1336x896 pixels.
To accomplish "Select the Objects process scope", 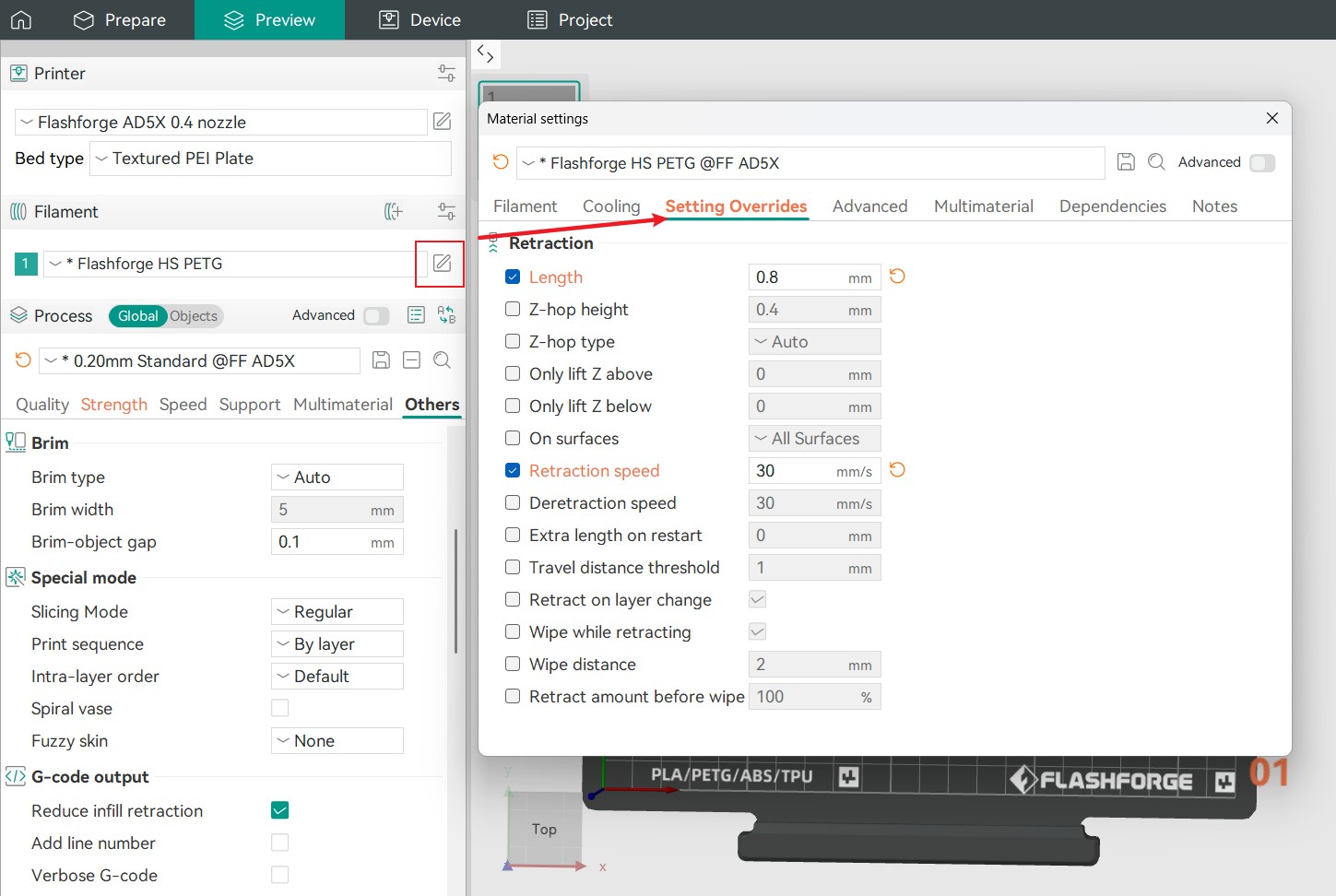I will point(194,316).
